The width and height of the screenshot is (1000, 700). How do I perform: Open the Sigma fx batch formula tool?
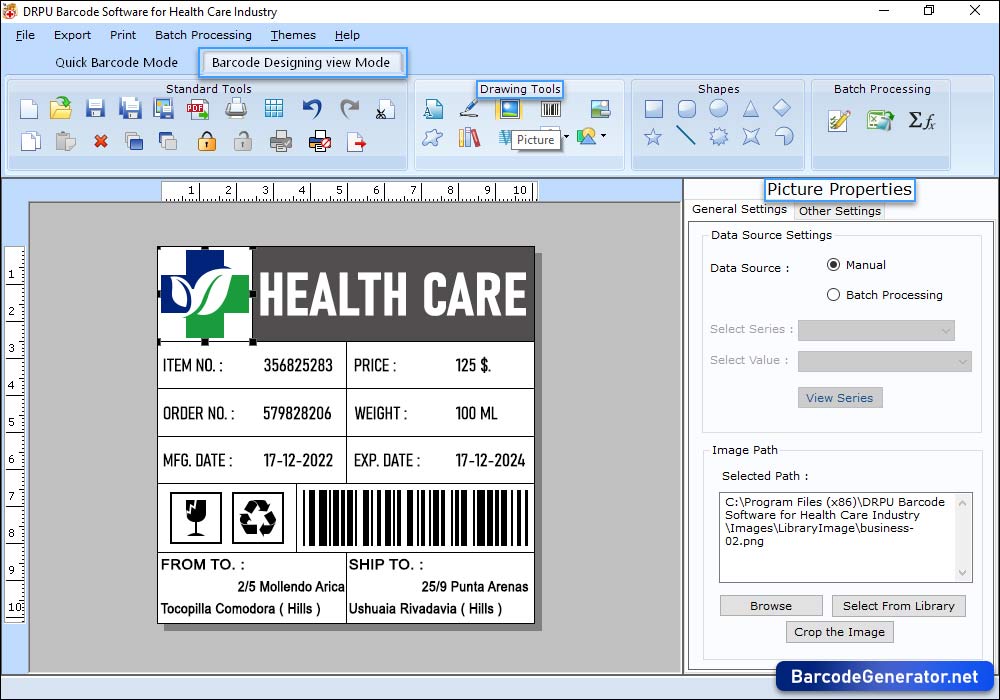click(x=922, y=120)
